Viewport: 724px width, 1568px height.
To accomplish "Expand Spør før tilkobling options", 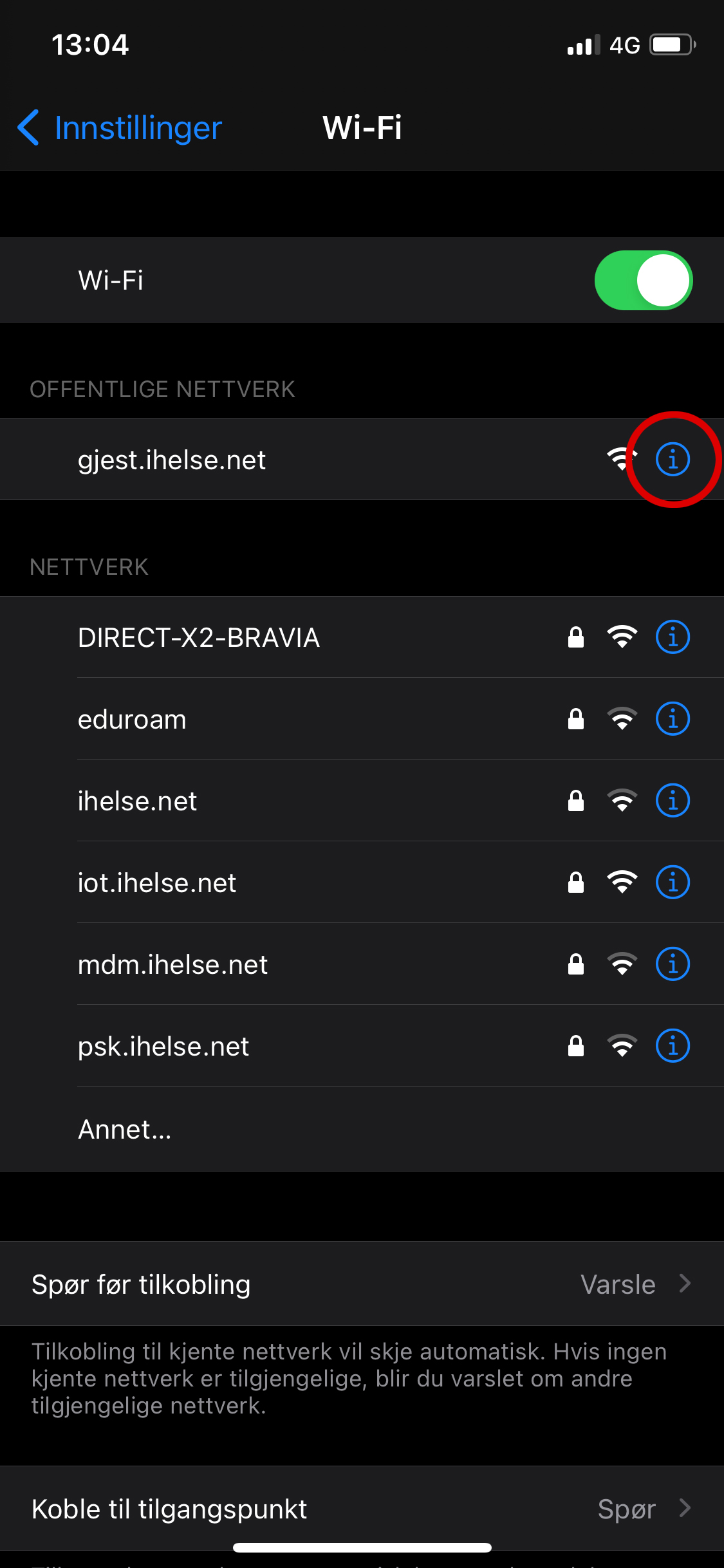I will tap(362, 1284).
